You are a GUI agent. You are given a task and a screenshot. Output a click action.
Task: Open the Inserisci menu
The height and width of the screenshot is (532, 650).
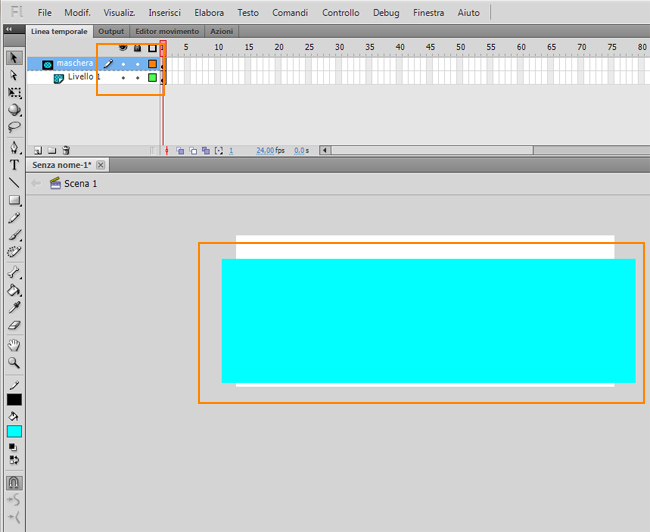point(165,13)
